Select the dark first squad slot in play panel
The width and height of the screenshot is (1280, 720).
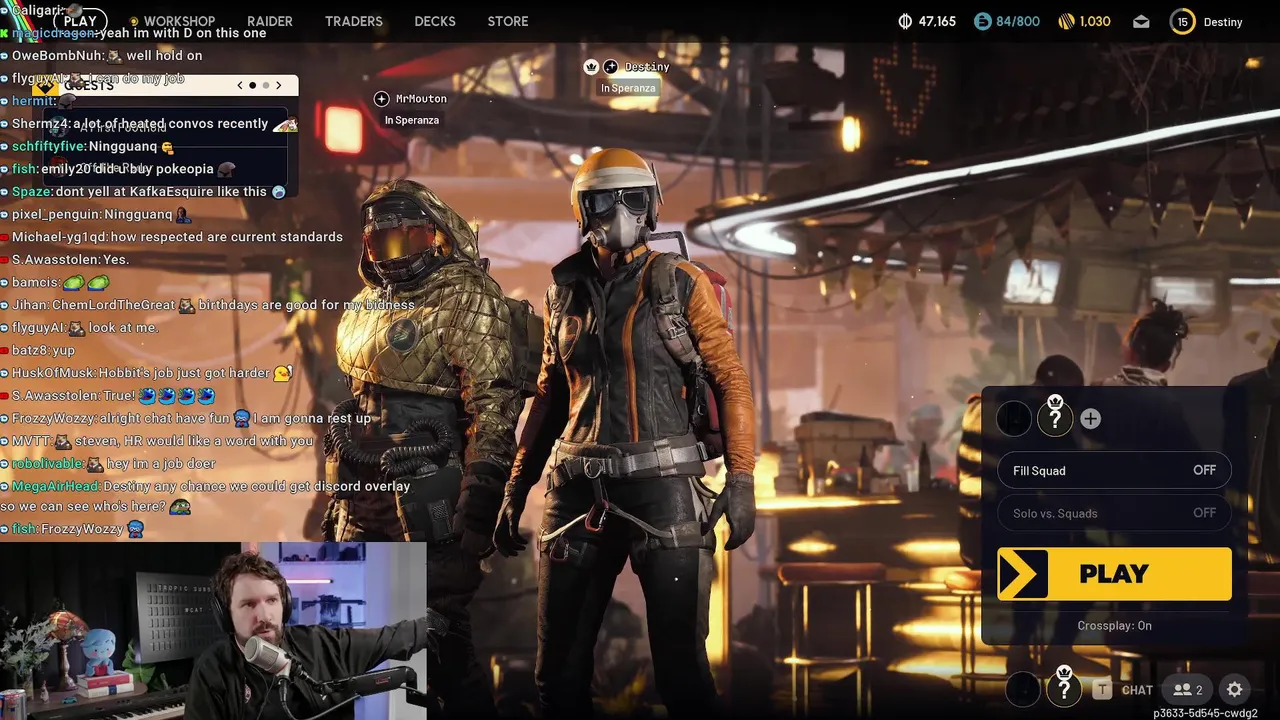[x=1014, y=419]
